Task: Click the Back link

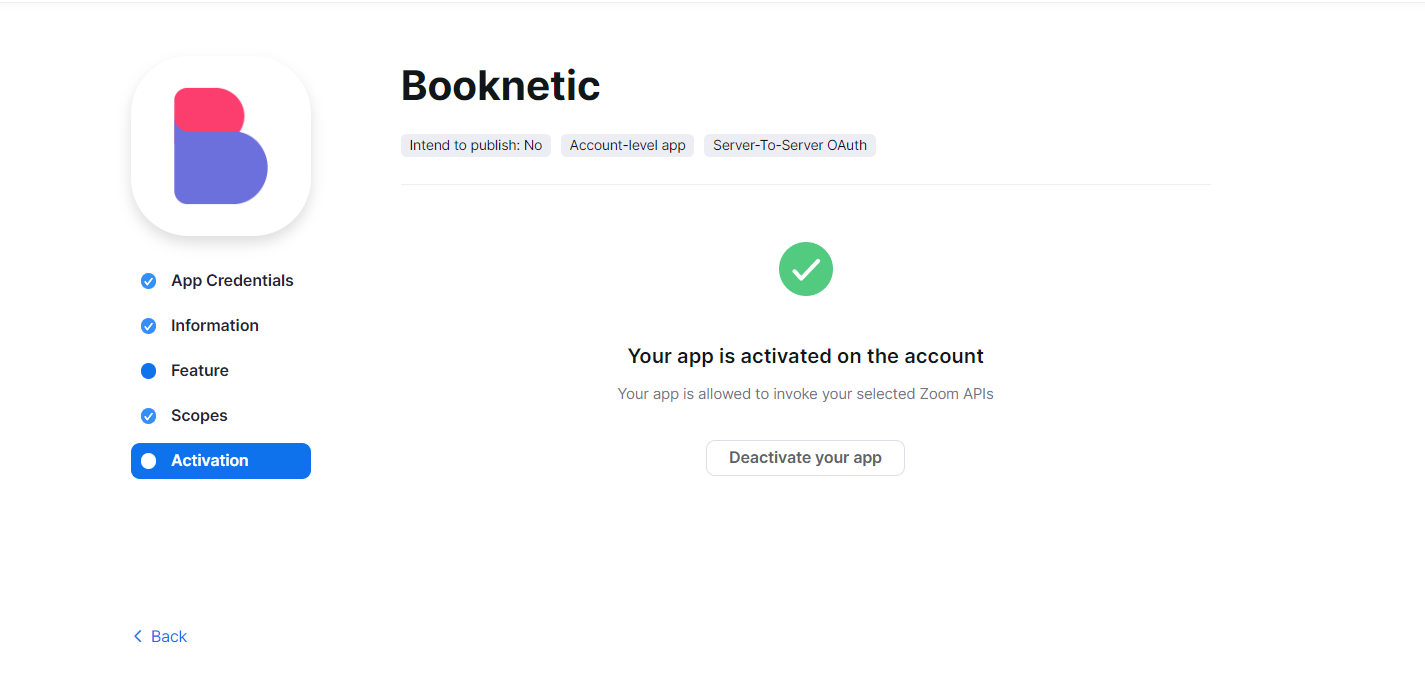Action: 168,637
